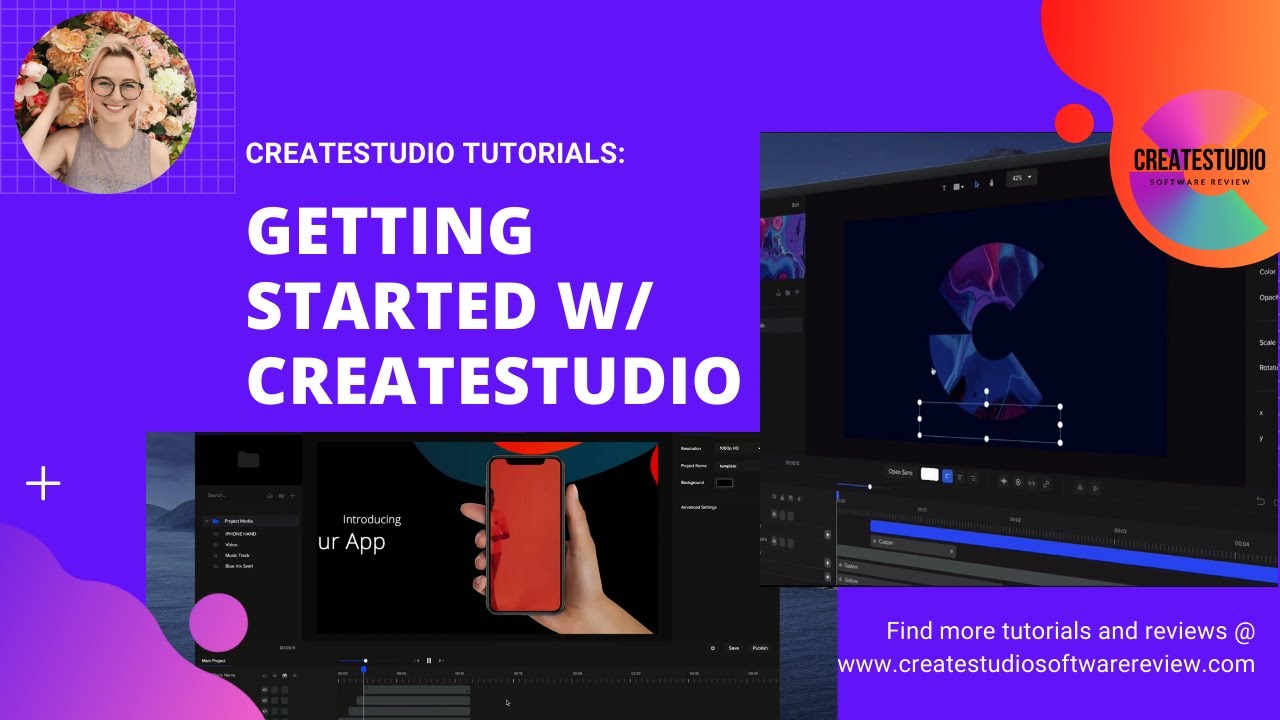This screenshot has height=720, width=1280.
Task: Skip to next frame in lower screenshot
Action: (441, 660)
